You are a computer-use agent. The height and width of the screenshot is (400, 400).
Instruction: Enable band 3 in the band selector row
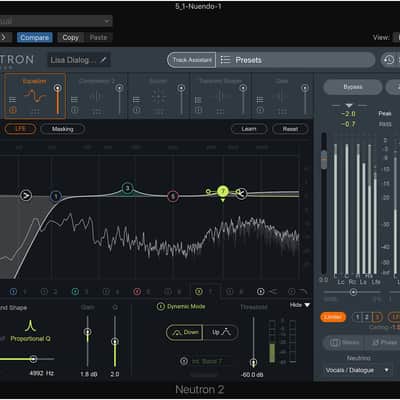point(75,292)
